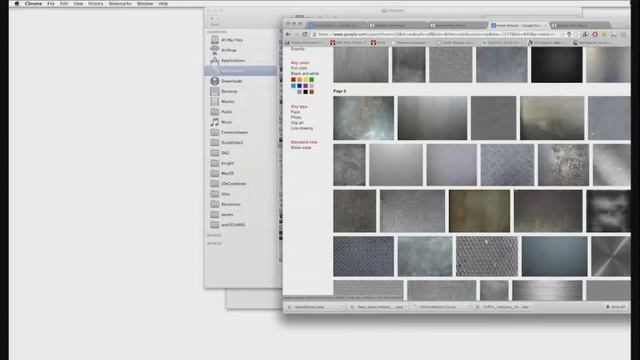The height and width of the screenshot is (360, 640).
Task: Pick the orange color filter swatch
Action: pos(299,80)
